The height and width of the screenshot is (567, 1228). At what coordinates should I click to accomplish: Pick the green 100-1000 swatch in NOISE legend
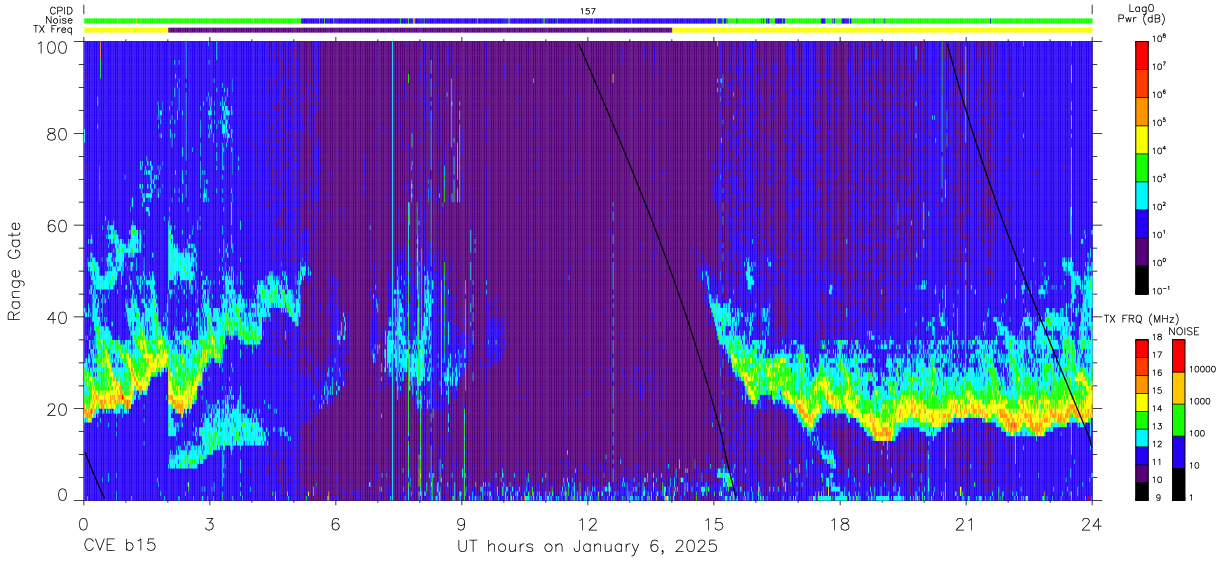click(1179, 420)
